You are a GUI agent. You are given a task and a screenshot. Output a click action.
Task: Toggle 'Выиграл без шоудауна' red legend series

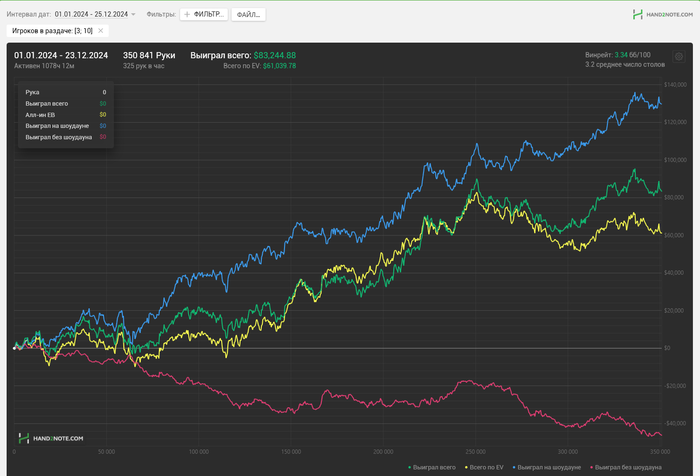click(625, 467)
